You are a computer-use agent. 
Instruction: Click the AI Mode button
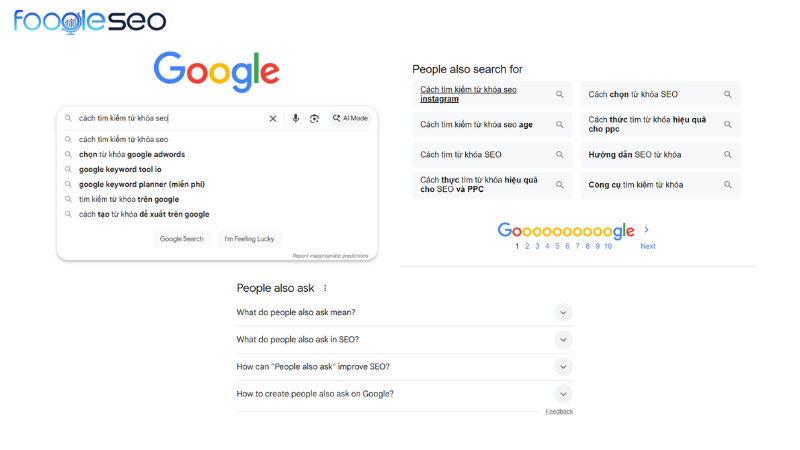[350, 118]
